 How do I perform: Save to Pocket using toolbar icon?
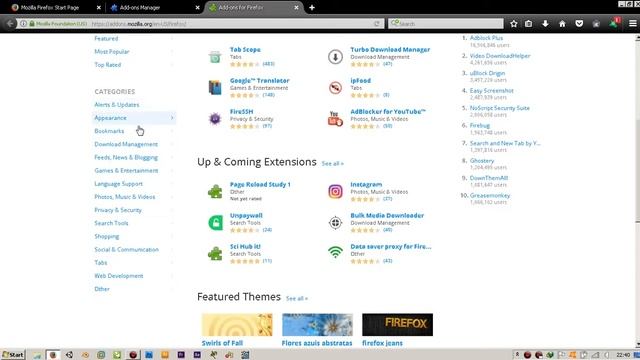pyautogui.click(x=579, y=24)
